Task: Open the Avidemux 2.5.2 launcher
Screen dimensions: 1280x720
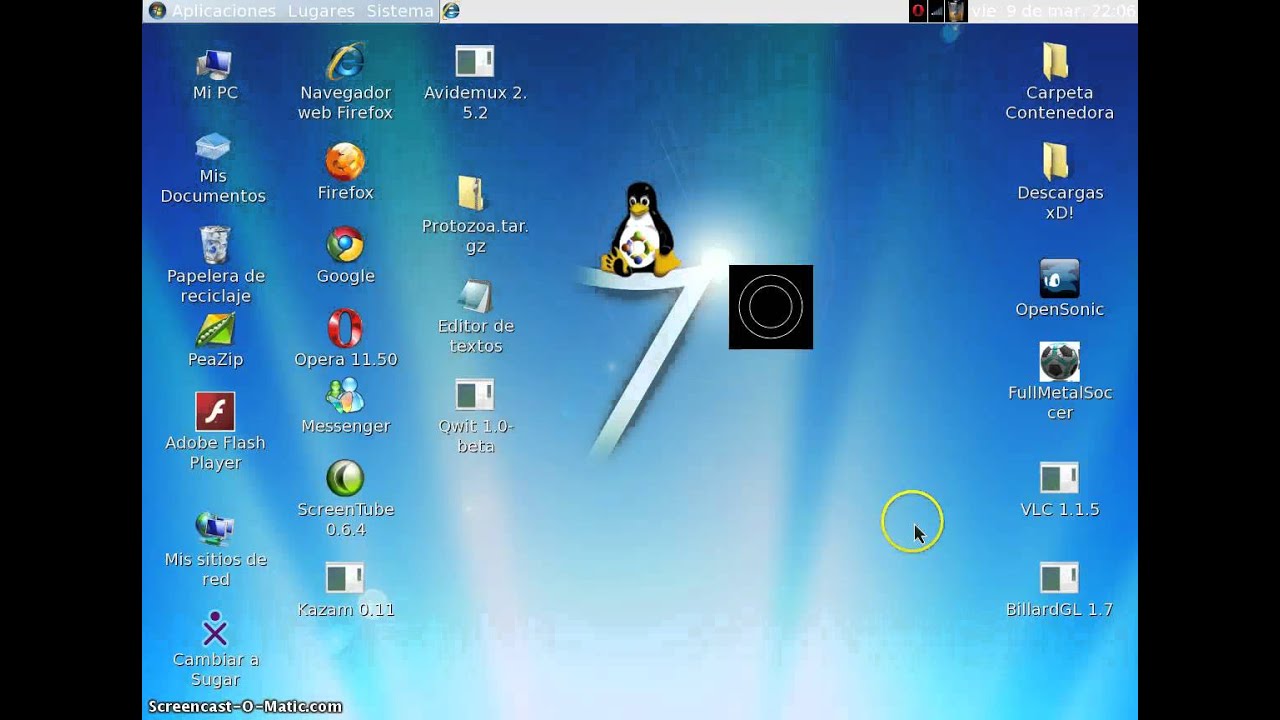Action: (x=475, y=62)
